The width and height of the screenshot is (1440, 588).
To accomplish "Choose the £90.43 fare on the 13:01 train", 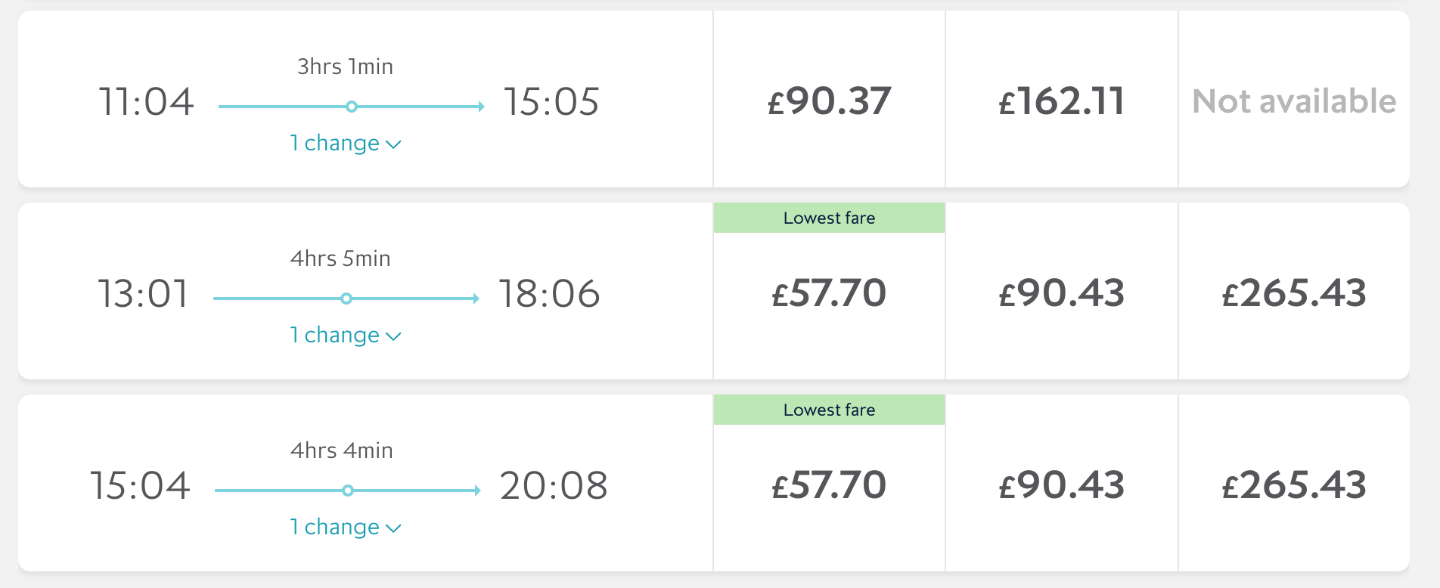I will (x=1062, y=293).
